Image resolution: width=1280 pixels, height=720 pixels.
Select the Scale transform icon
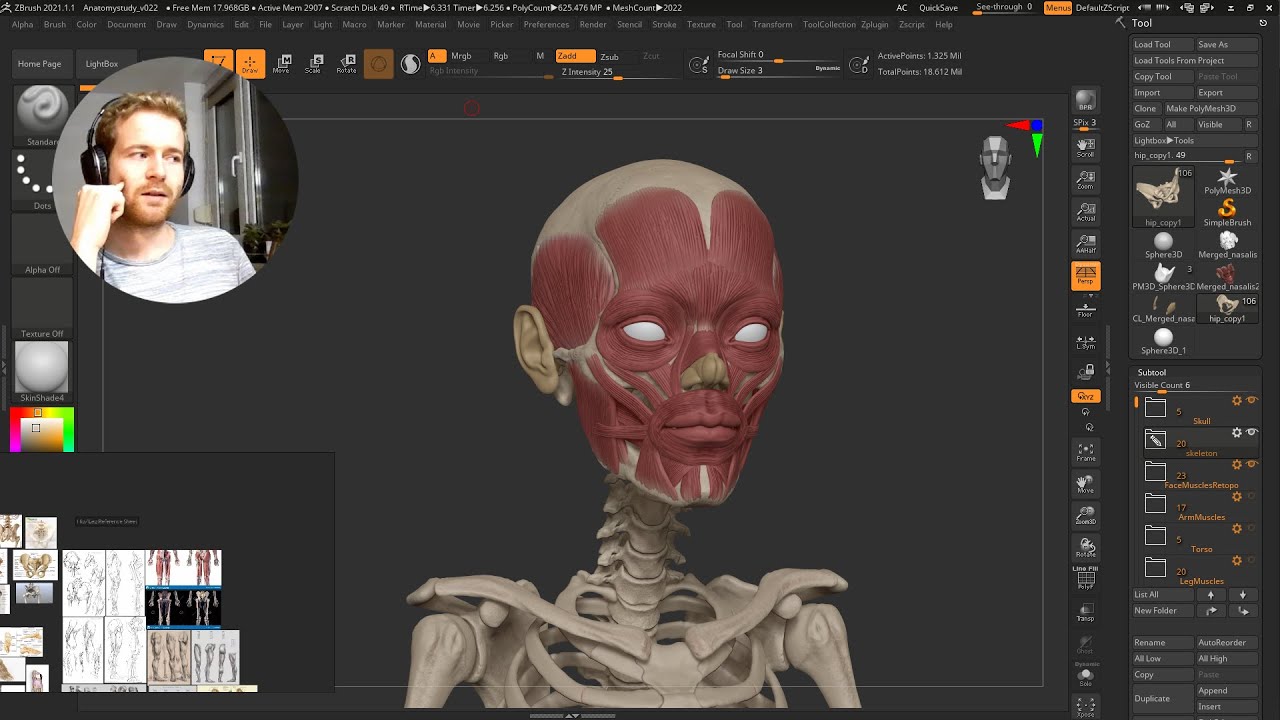(313, 64)
